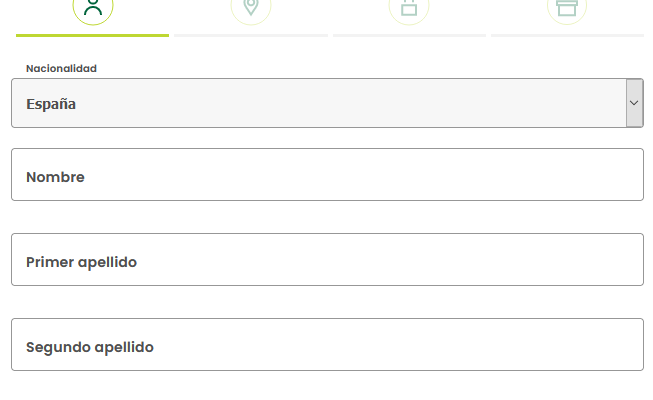This screenshot has width=653, height=400.
Task: Click the Segundo apellido placeholder label
Action: pos(90,348)
